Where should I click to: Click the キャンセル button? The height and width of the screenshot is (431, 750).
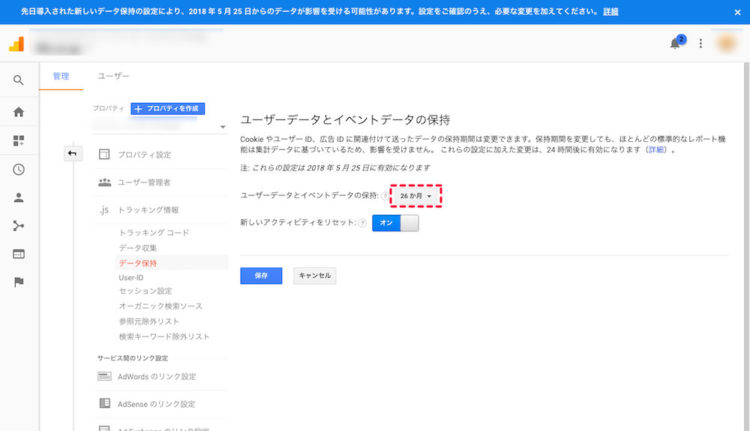tap(315, 276)
